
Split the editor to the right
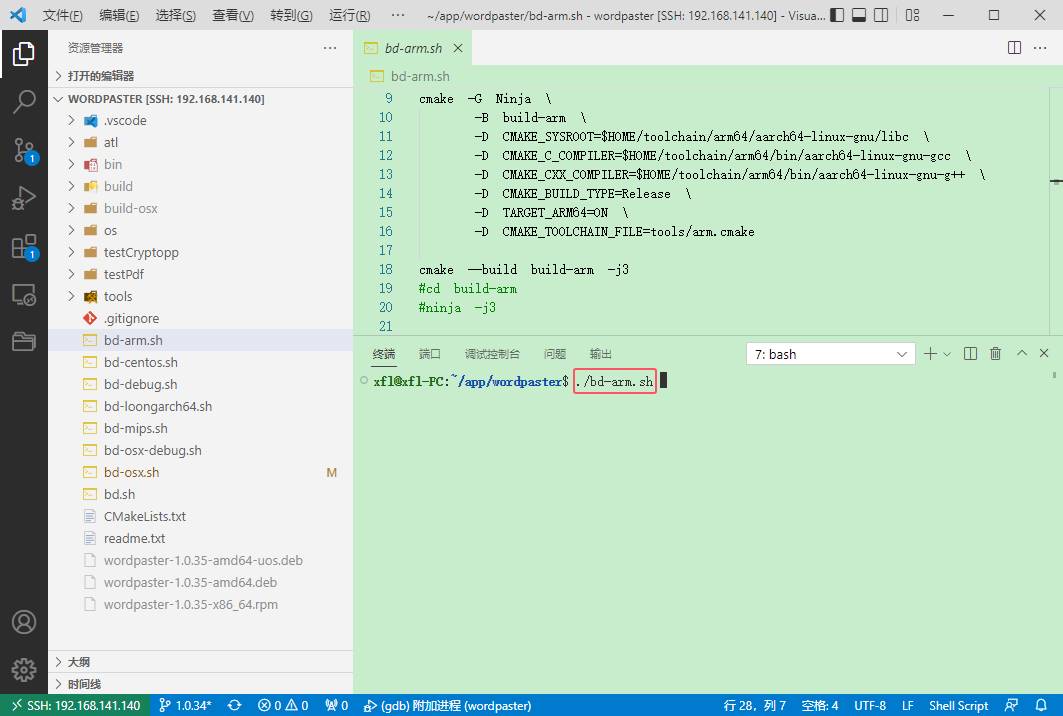point(1014,48)
